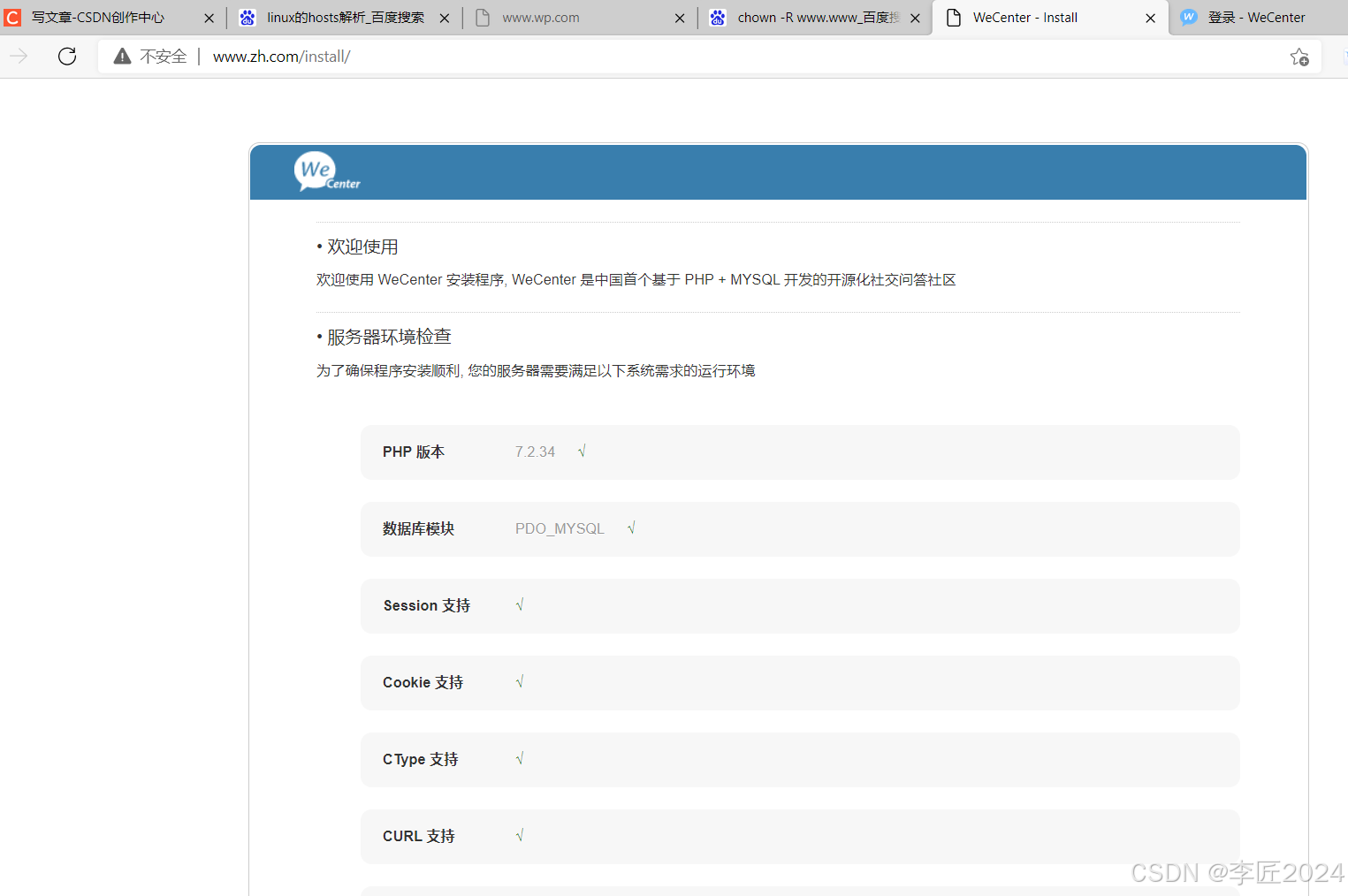
Task: Click checkmark in Session 支持 row
Action: pyautogui.click(x=520, y=605)
